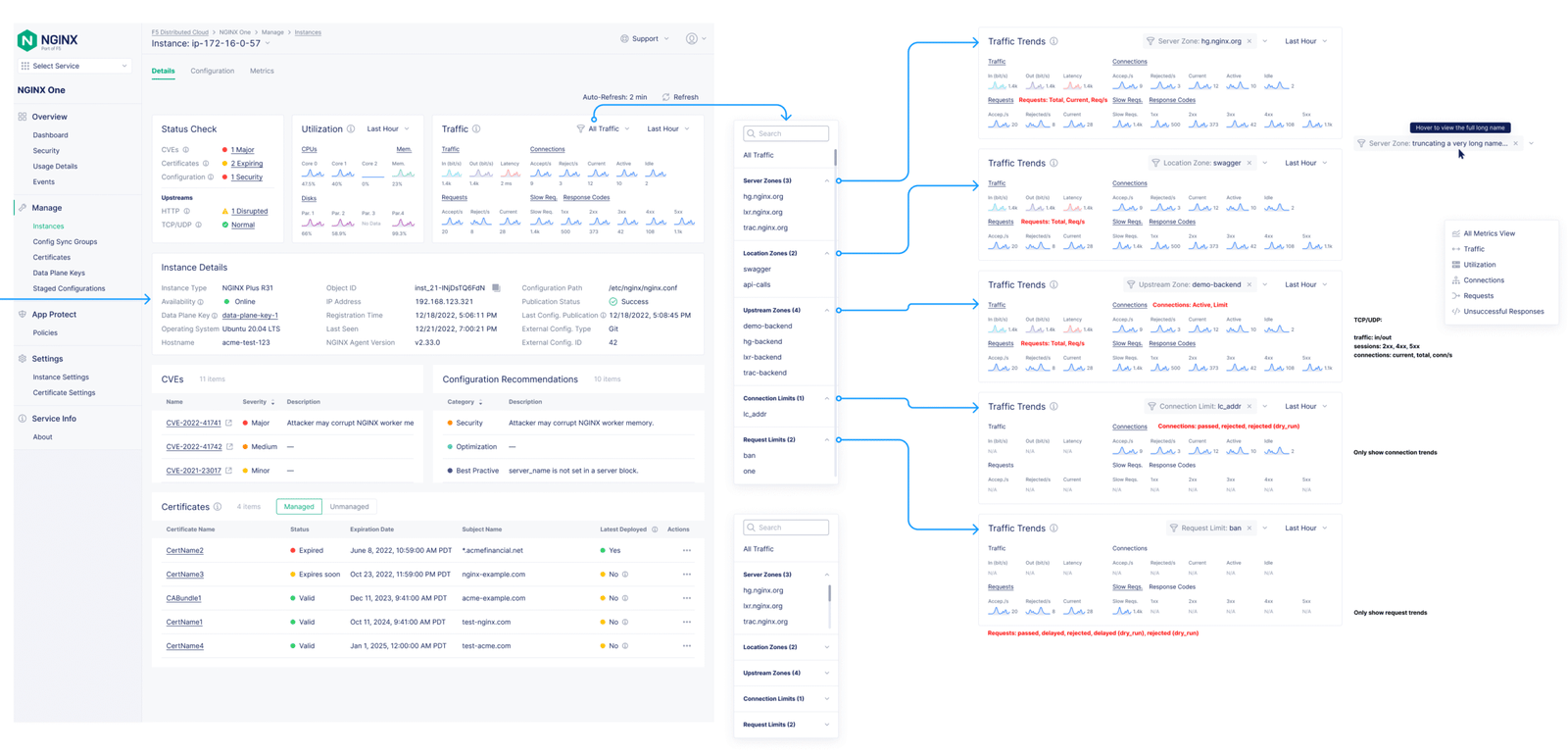The height and width of the screenshot is (756, 1568).
Task: Click the user account avatar icon
Action: (x=692, y=39)
